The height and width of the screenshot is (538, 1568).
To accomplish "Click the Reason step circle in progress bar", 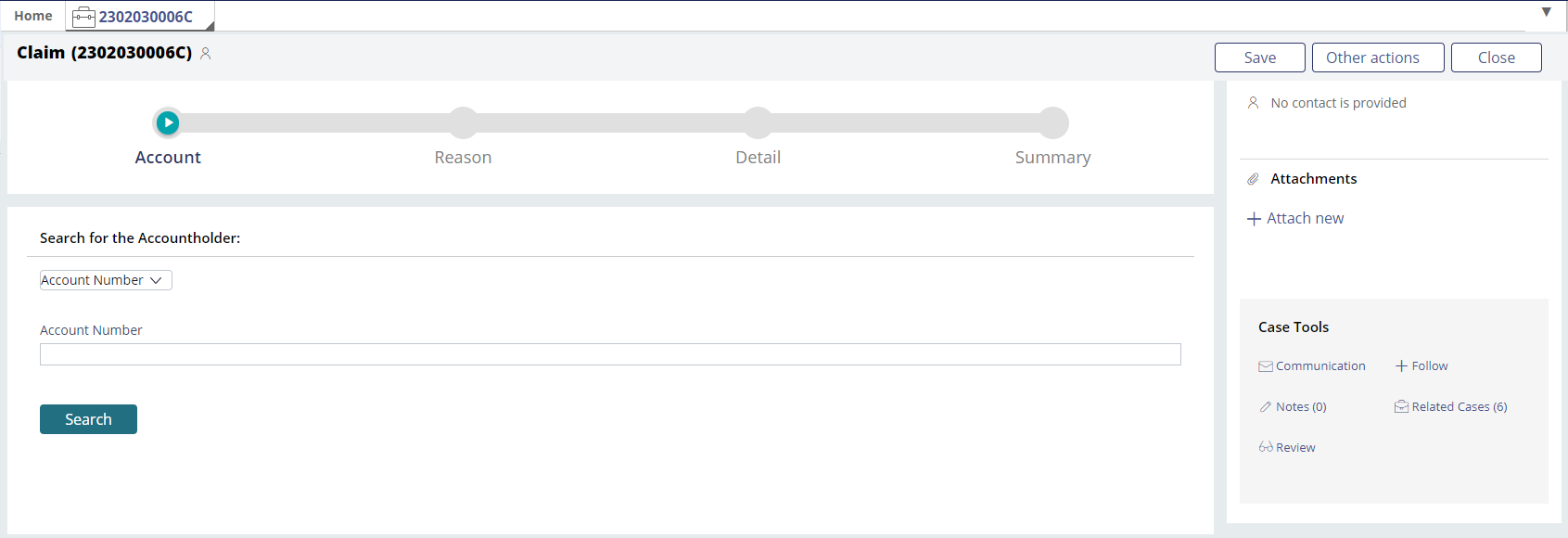I will (463, 122).
